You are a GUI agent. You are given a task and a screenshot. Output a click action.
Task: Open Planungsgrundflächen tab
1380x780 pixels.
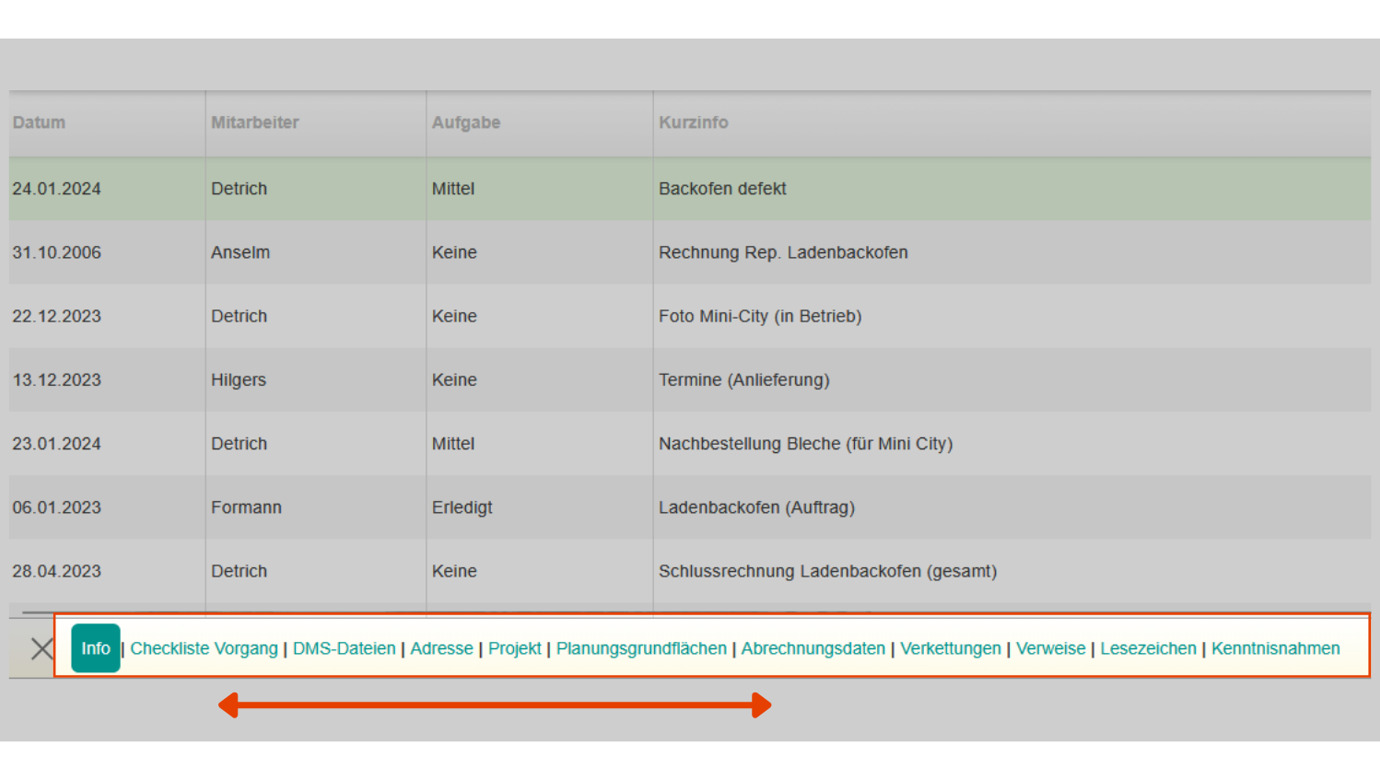click(641, 648)
